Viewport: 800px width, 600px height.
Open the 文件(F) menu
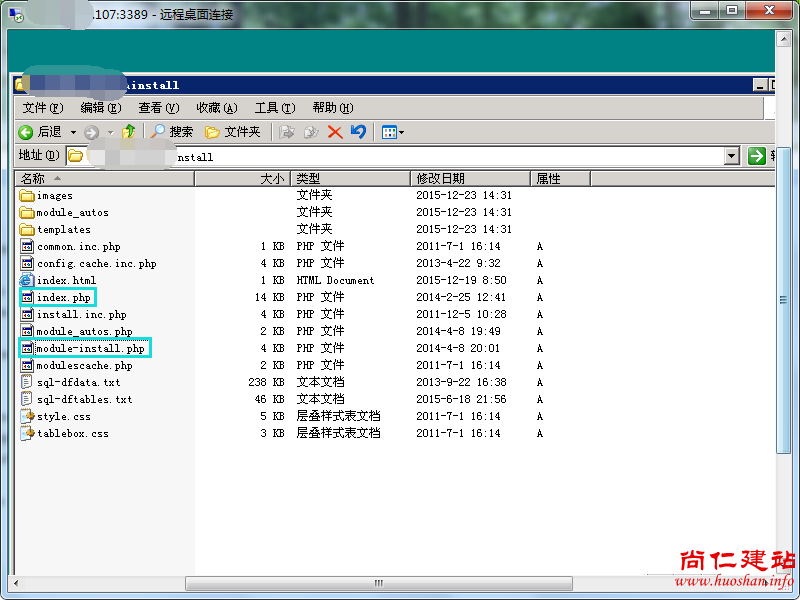pos(42,108)
